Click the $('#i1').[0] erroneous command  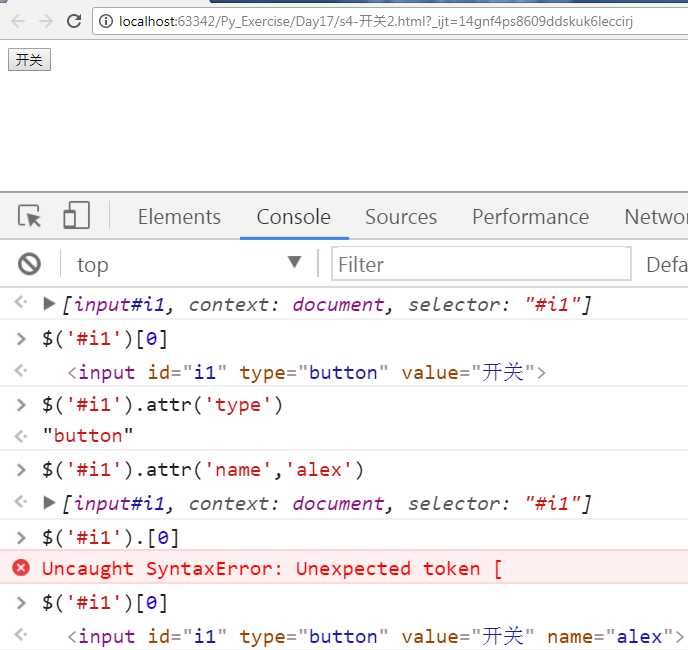click(x=110, y=538)
